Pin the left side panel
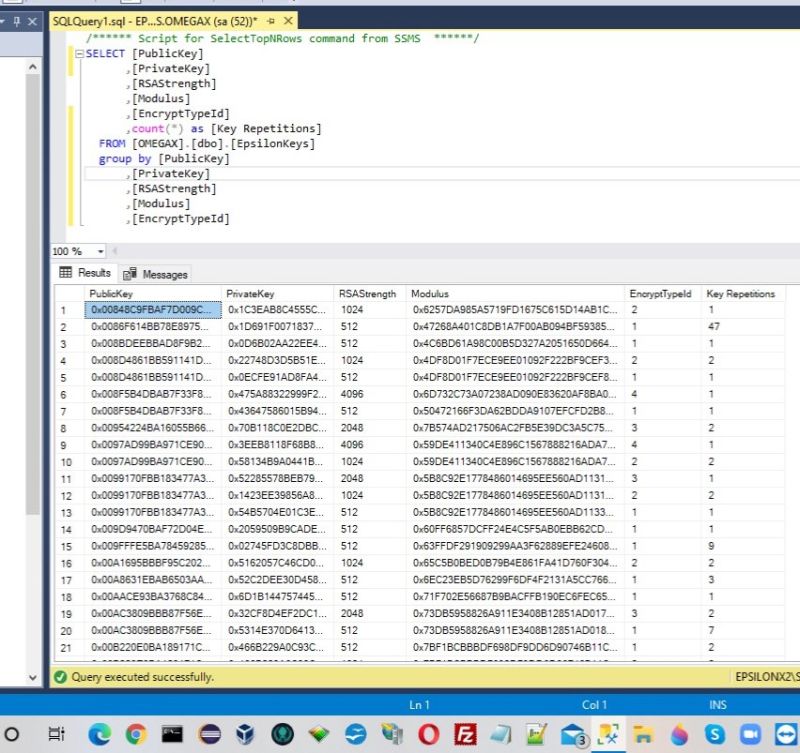Viewport: 800px width, 753px height. pos(17,21)
